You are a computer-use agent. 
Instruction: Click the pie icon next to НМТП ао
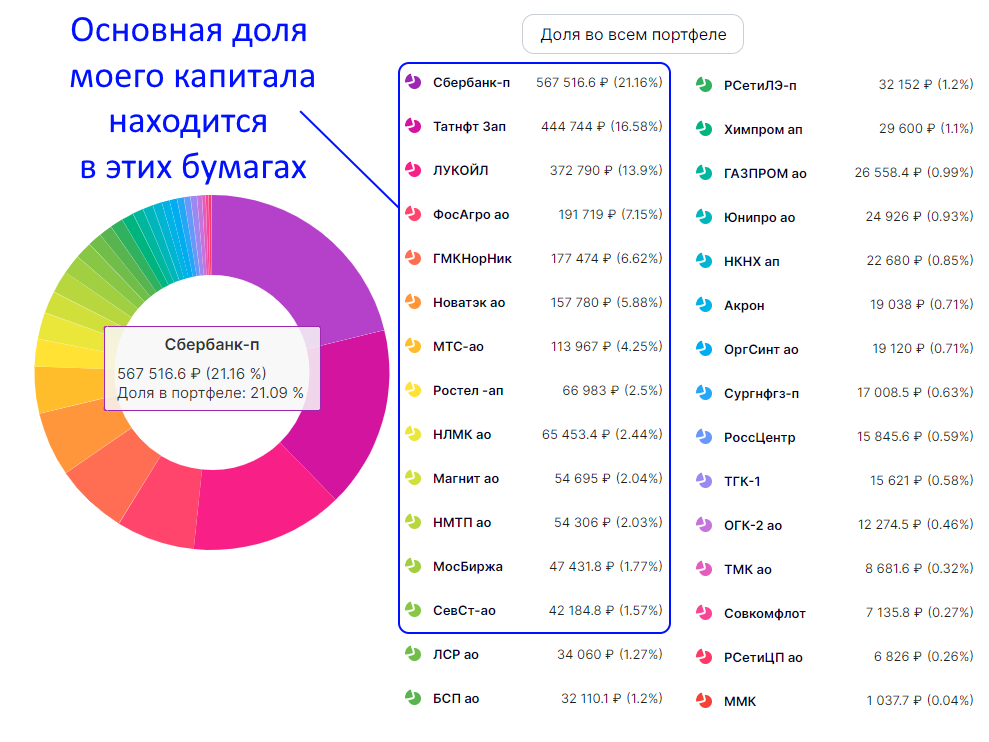pos(413,522)
